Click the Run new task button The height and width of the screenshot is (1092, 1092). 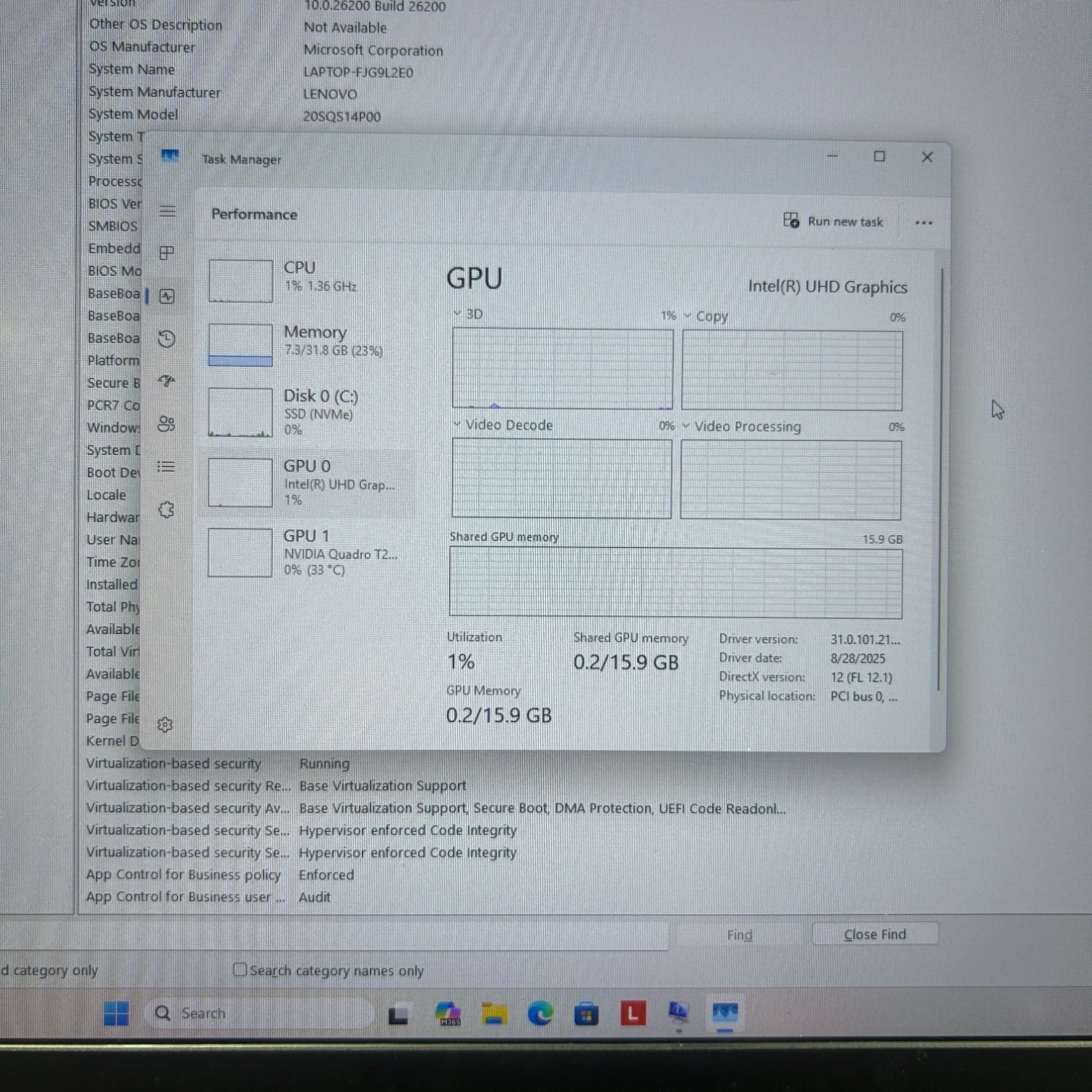point(834,221)
